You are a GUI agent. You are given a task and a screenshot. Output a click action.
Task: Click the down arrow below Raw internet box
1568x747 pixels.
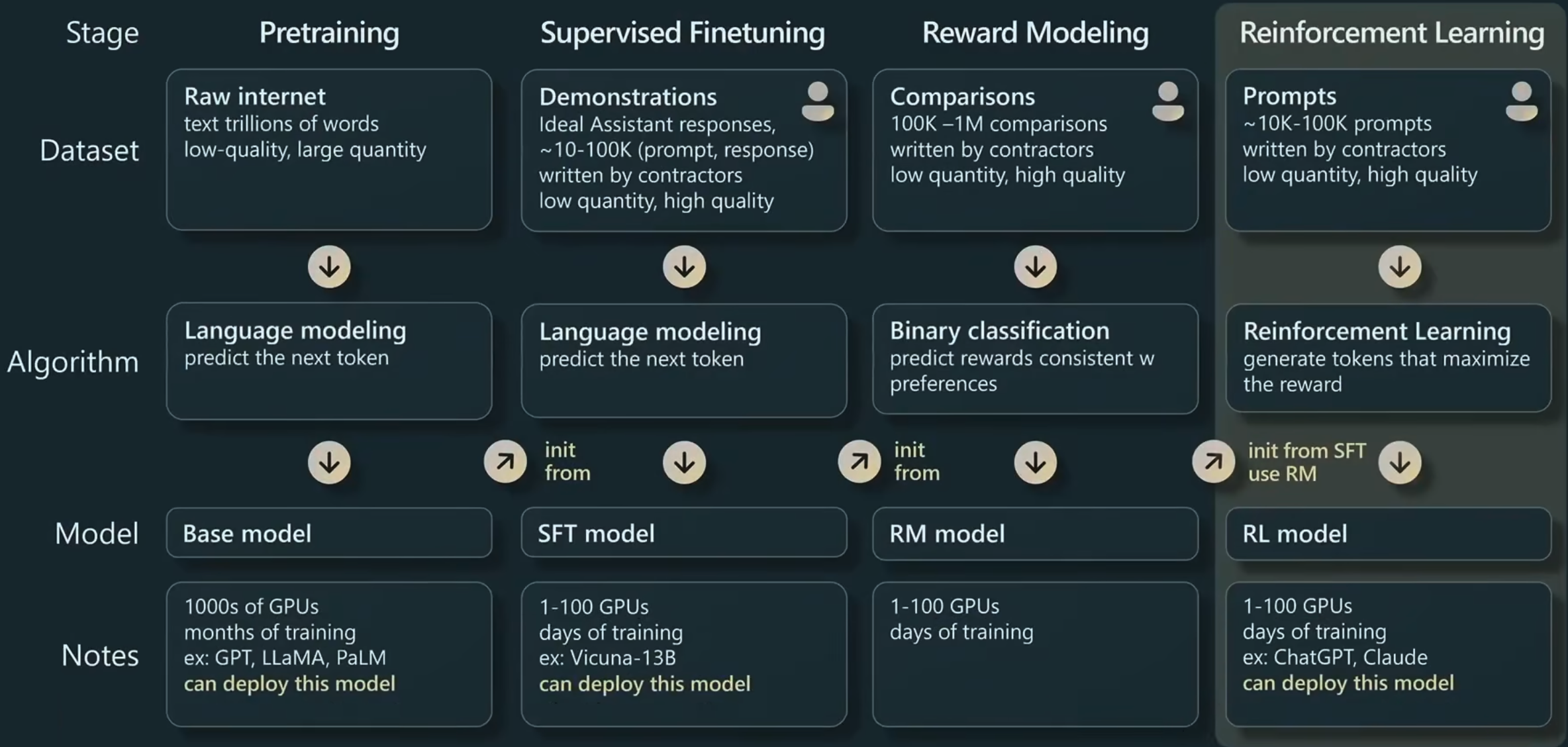[329, 267]
